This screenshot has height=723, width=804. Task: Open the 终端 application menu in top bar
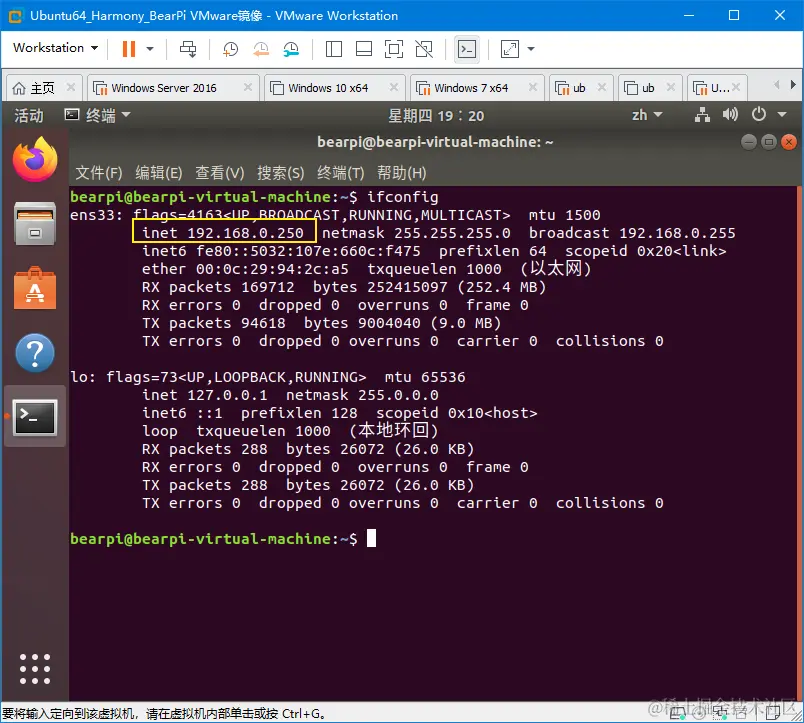pos(97,115)
